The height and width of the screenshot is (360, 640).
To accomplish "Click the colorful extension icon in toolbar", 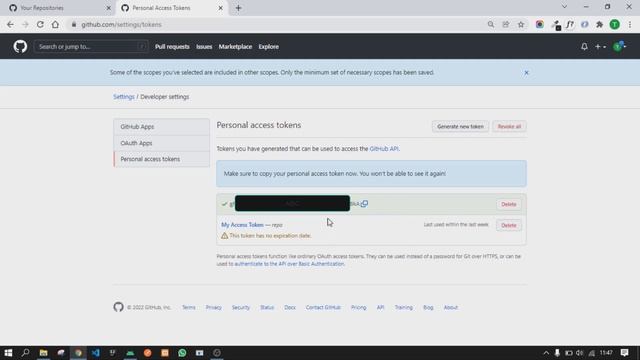I will pyautogui.click(x=540, y=24).
